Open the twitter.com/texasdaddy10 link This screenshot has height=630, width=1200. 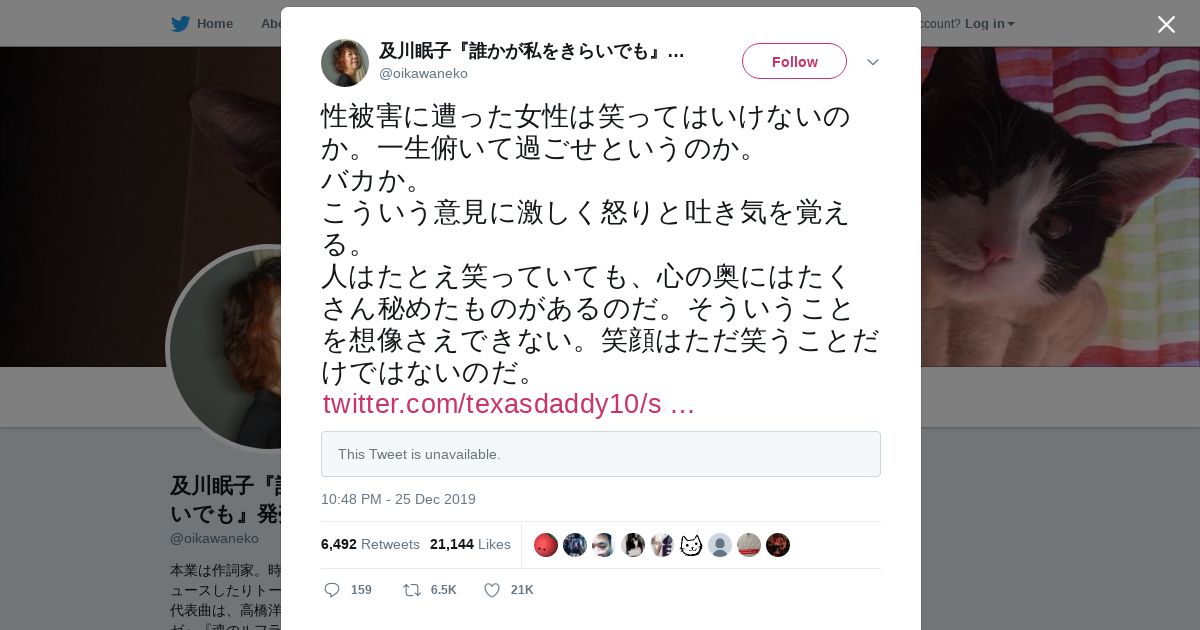508,404
